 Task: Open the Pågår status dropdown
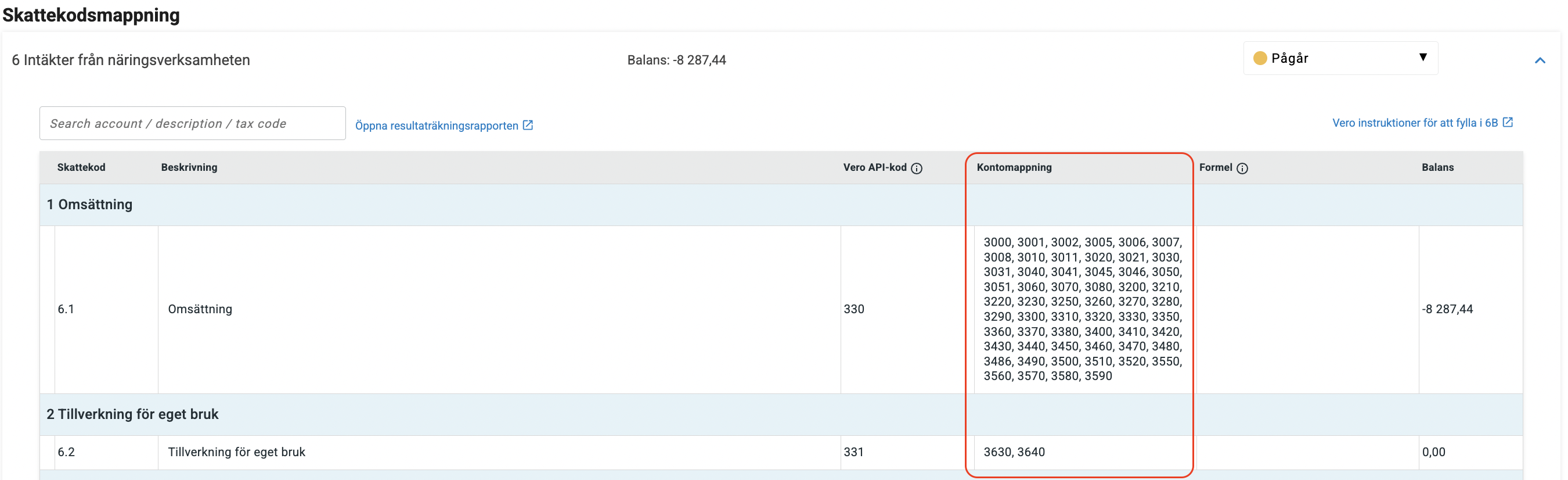(1339, 58)
